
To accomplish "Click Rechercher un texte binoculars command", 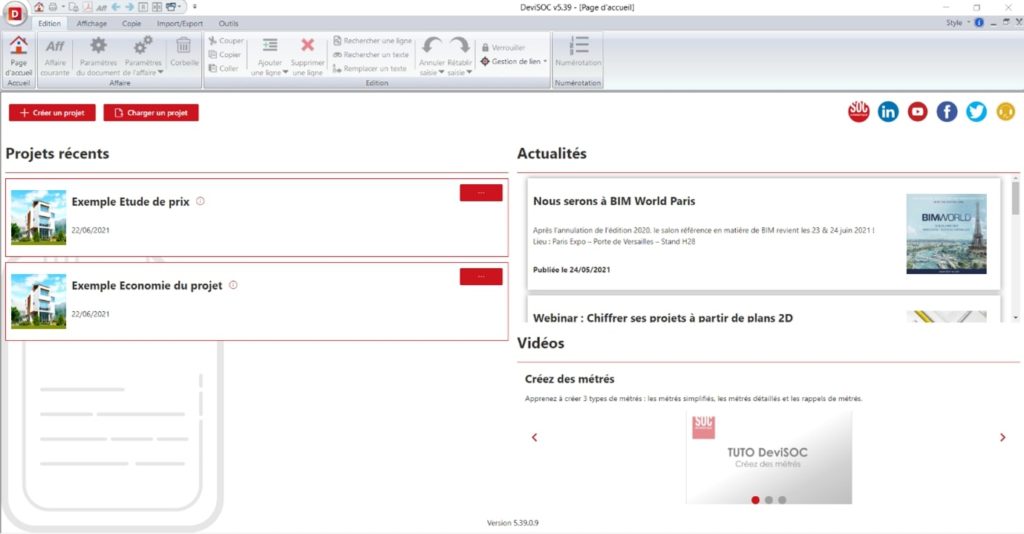I will 371,54.
